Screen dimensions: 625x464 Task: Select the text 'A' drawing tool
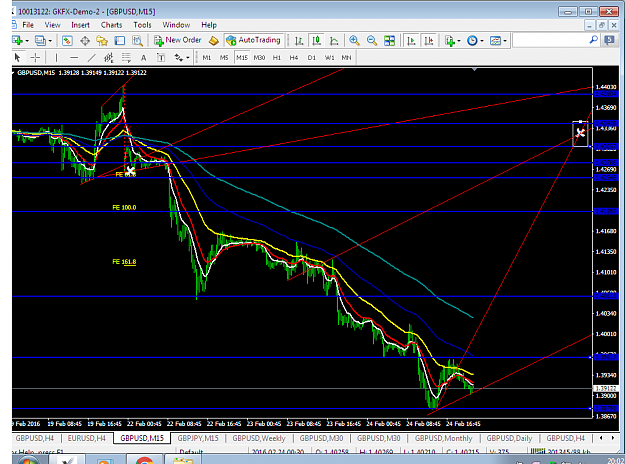[143, 58]
